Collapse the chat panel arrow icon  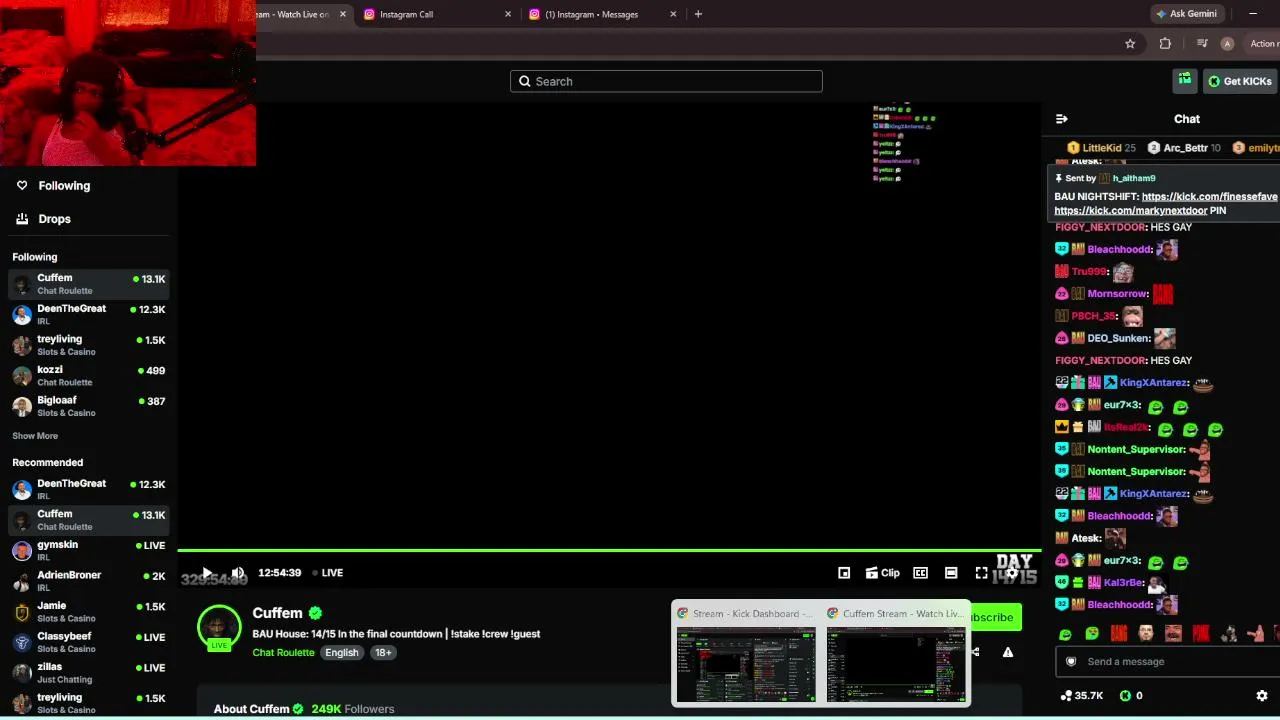click(x=1062, y=119)
